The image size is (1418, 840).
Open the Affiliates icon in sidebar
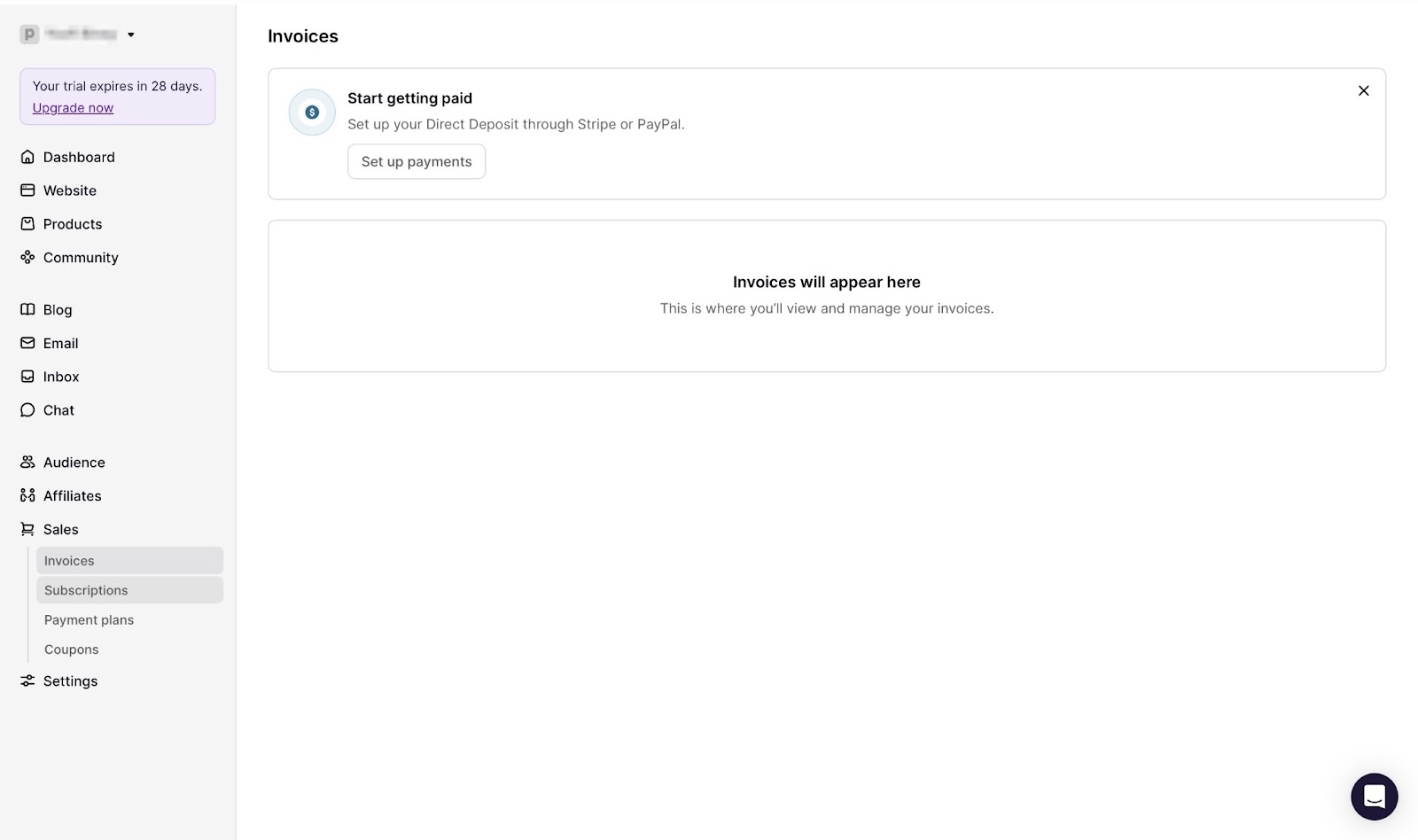[27, 496]
